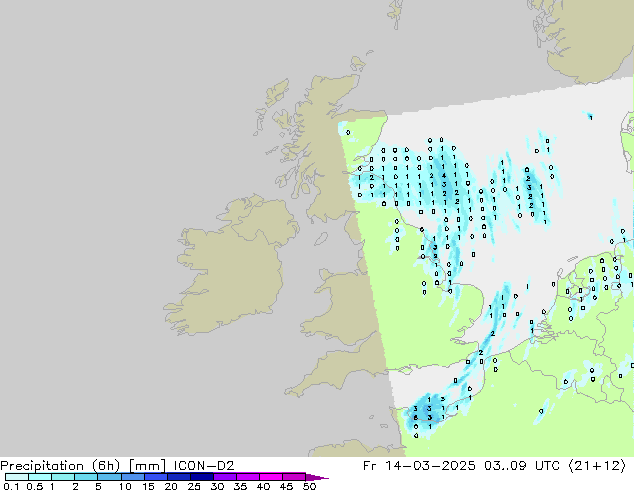
Task: Click the 'Precipitation (6h)' title text
Action: (x=60, y=466)
